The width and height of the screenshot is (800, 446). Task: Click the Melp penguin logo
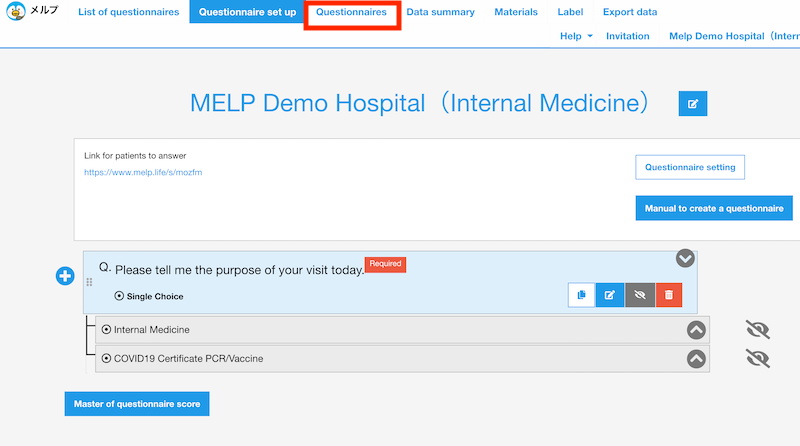(x=16, y=11)
